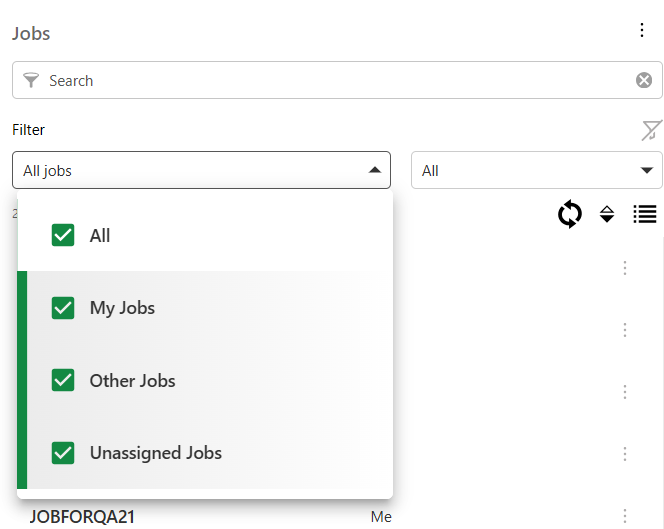The height and width of the screenshot is (529, 664).
Task: Open the JOBFORQA21 job
Action: [x=82, y=517]
